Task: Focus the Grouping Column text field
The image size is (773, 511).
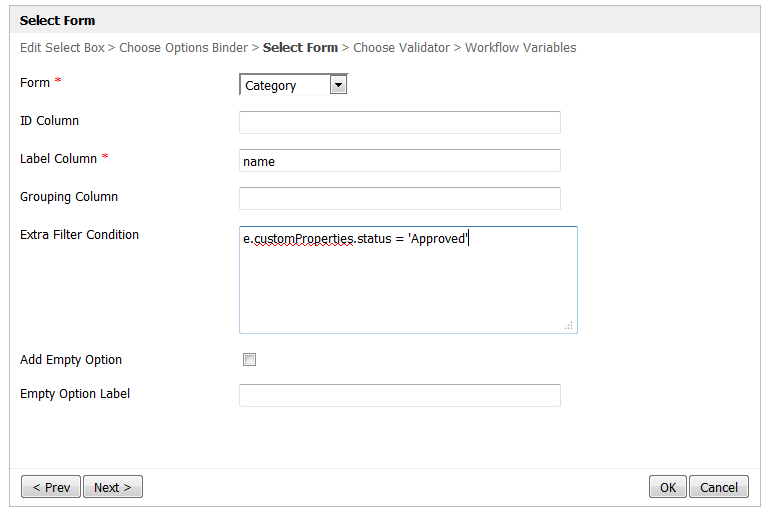Action: pos(399,198)
